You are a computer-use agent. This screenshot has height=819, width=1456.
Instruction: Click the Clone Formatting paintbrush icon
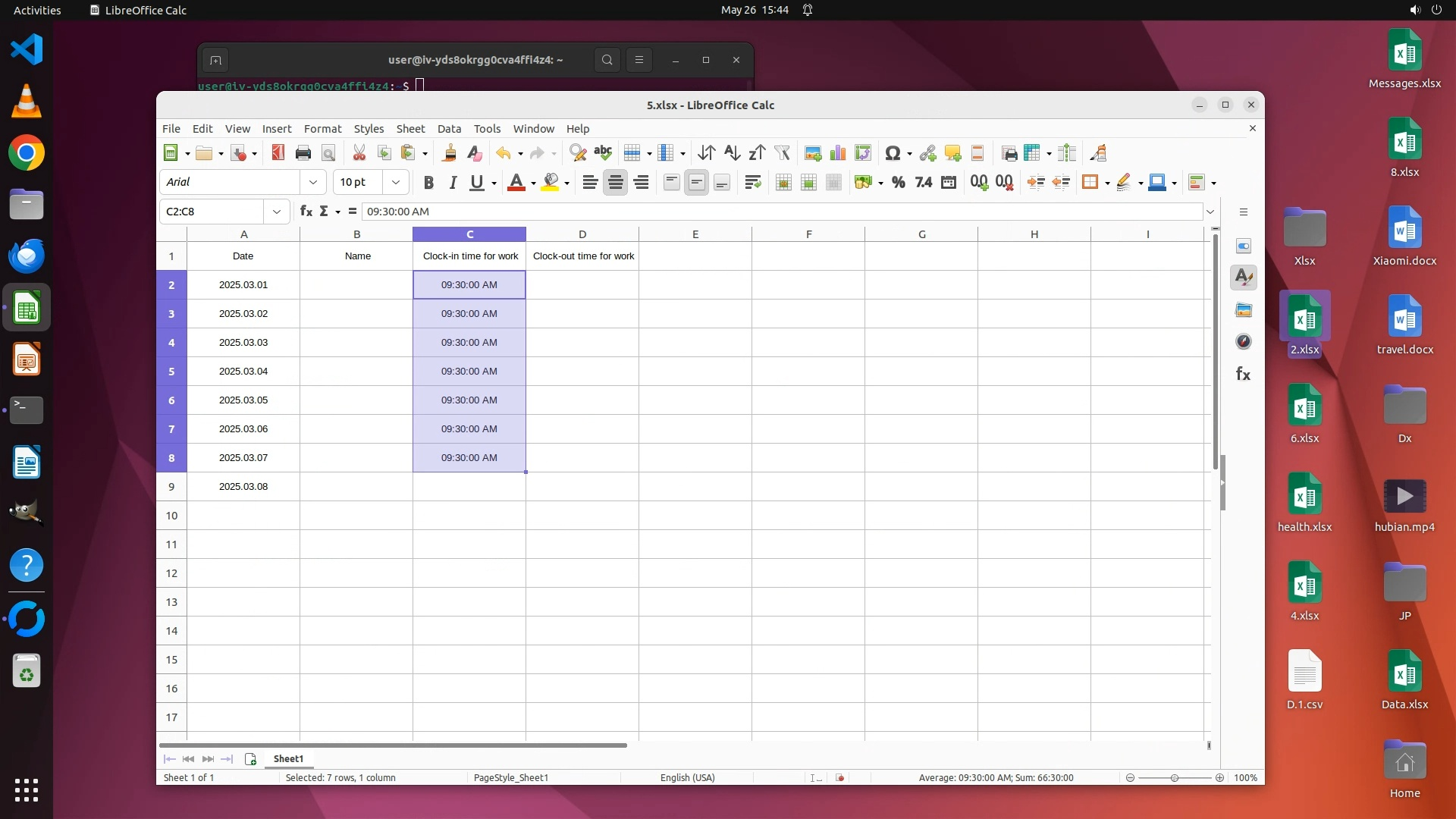click(449, 153)
